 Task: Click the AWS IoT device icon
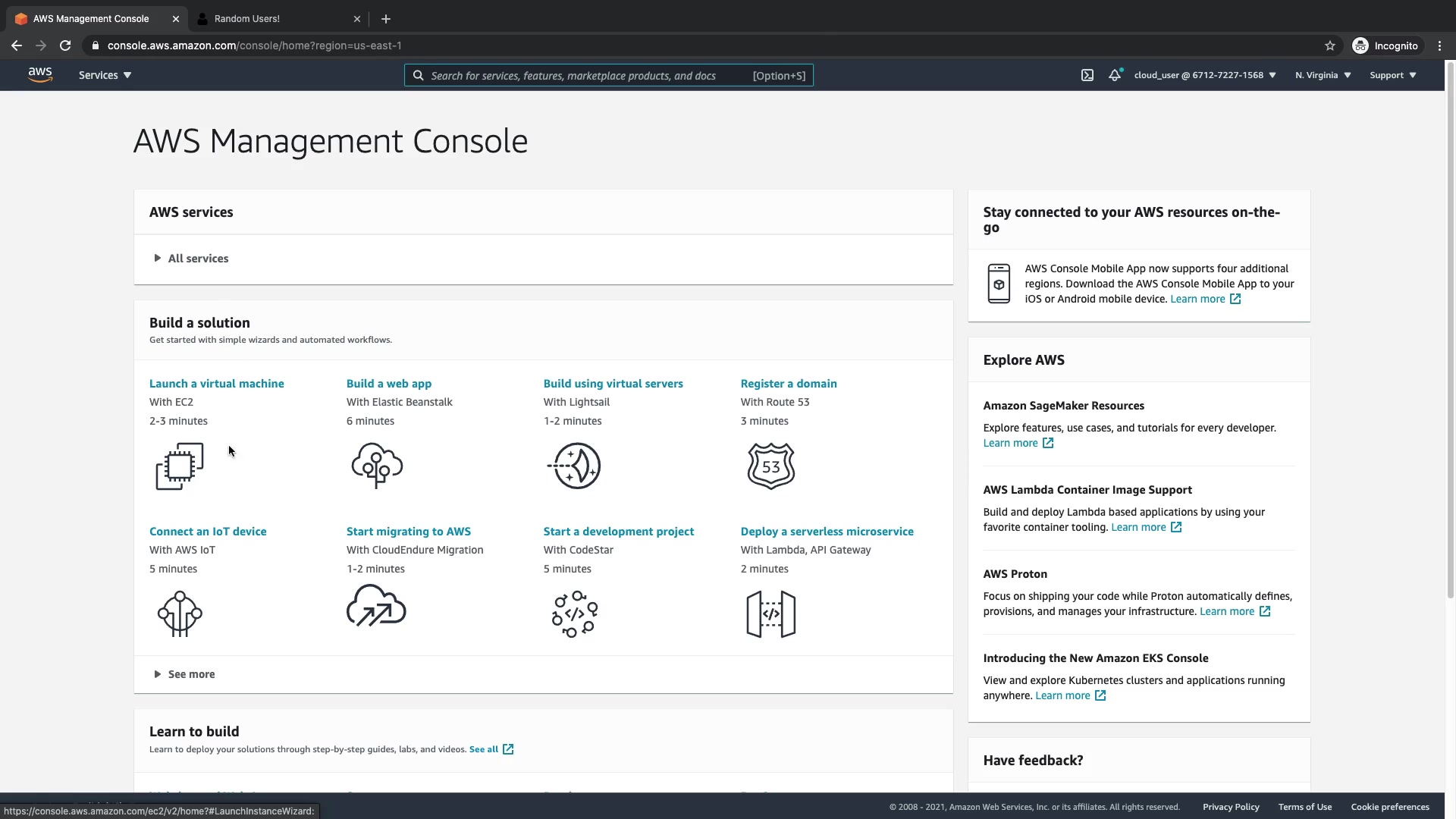pyautogui.click(x=180, y=613)
